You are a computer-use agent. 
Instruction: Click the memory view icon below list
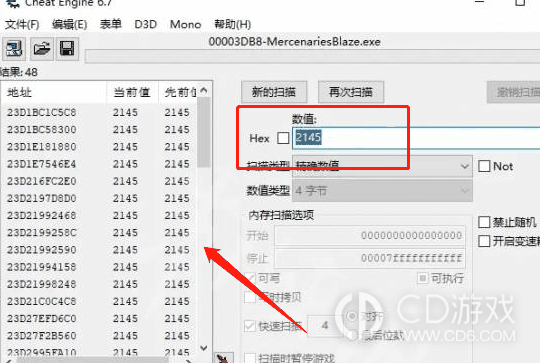click(224, 358)
